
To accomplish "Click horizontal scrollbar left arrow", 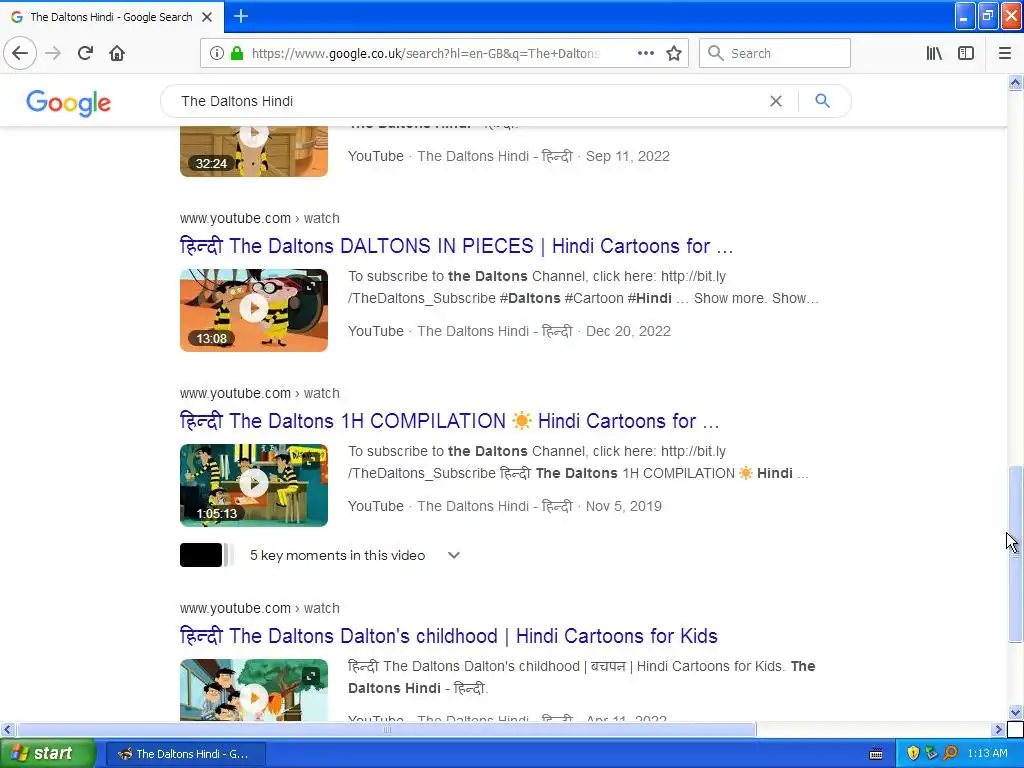I will coord(7,729).
